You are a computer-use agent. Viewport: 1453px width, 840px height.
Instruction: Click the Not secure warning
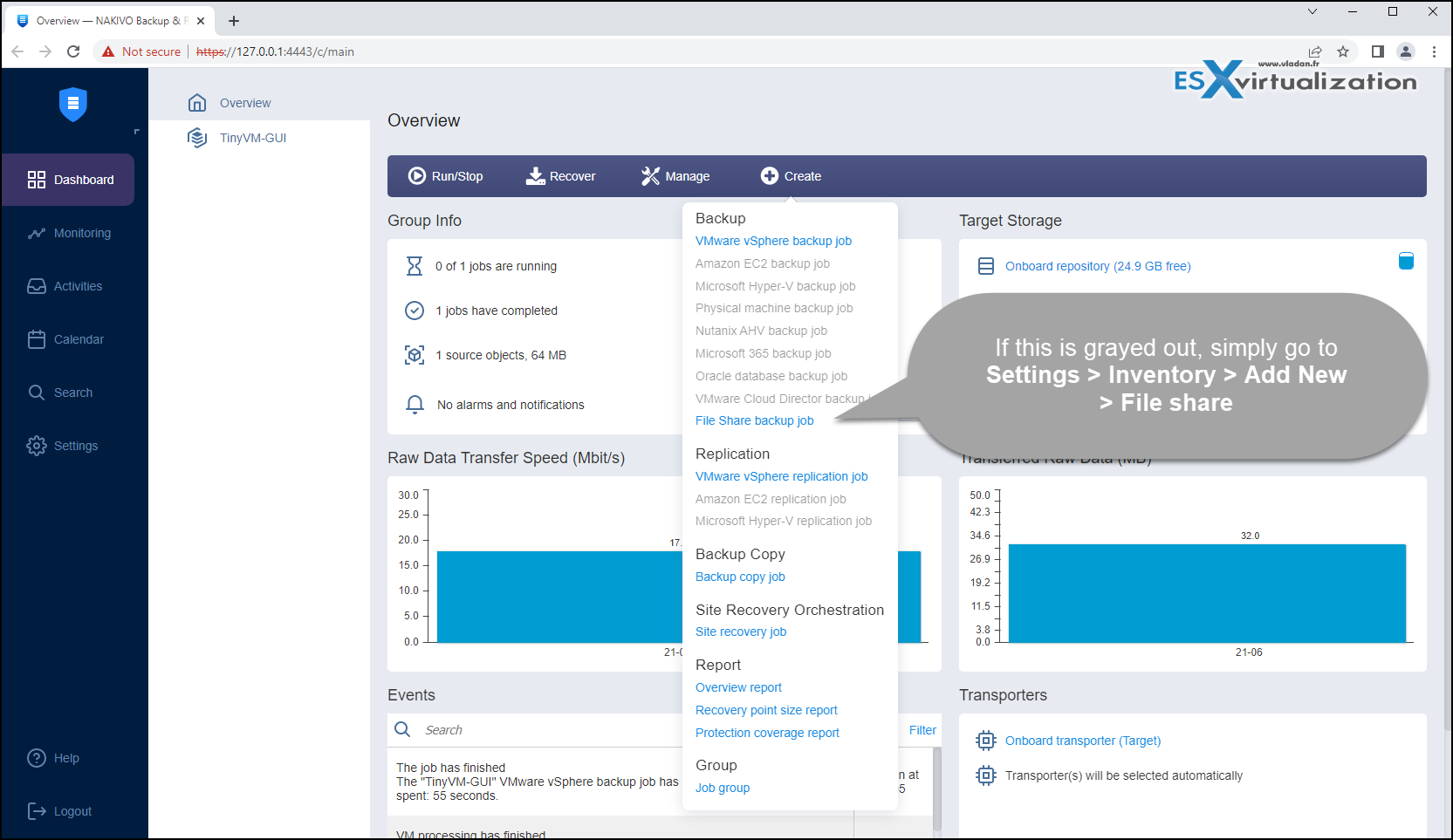click(141, 51)
